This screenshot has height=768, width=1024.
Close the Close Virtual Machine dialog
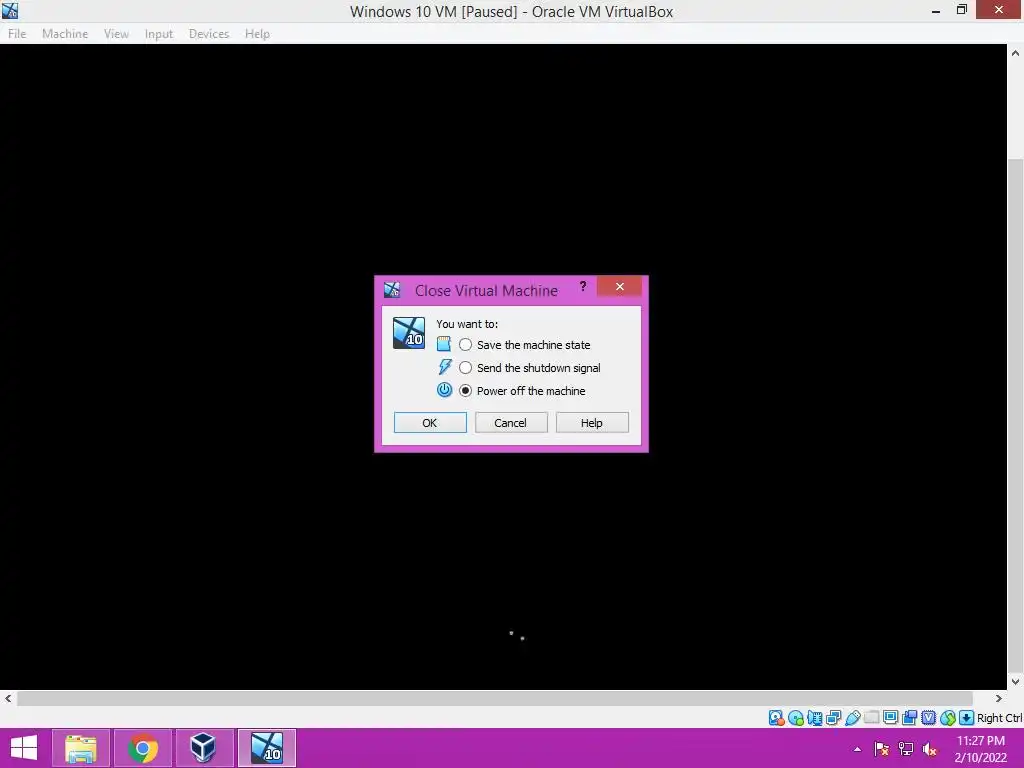pos(619,286)
